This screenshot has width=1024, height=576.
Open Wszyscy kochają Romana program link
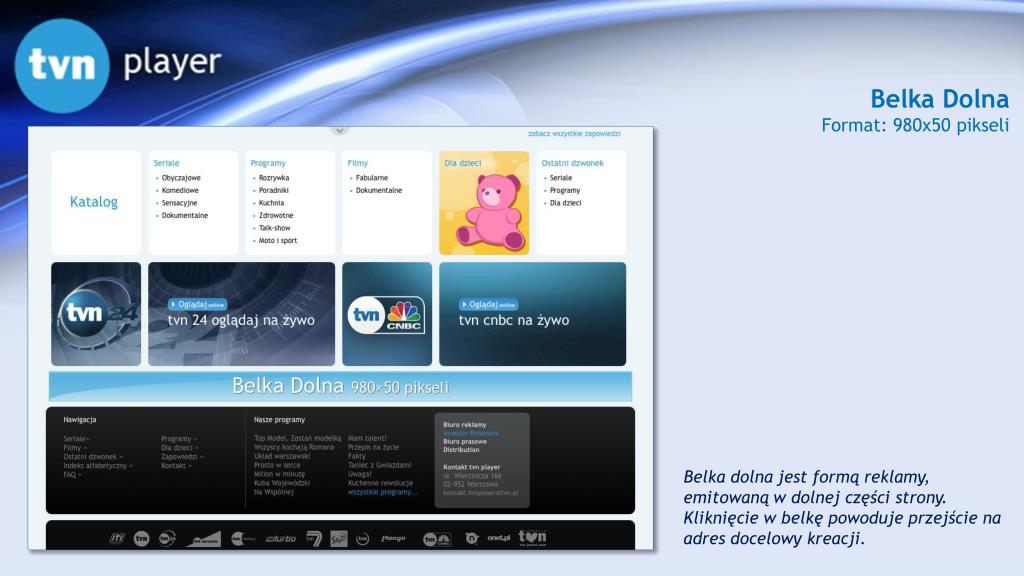click(x=294, y=447)
